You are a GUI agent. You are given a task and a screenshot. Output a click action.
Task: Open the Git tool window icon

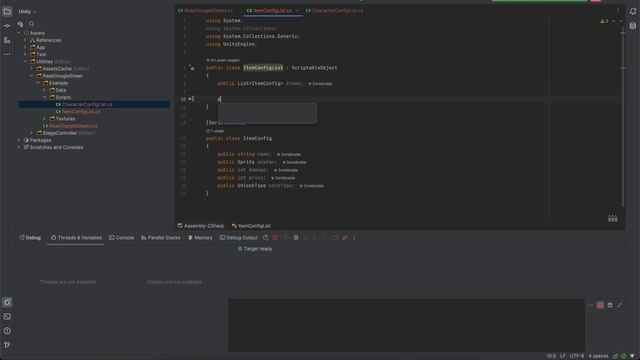pyautogui.click(x=7, y=345)
